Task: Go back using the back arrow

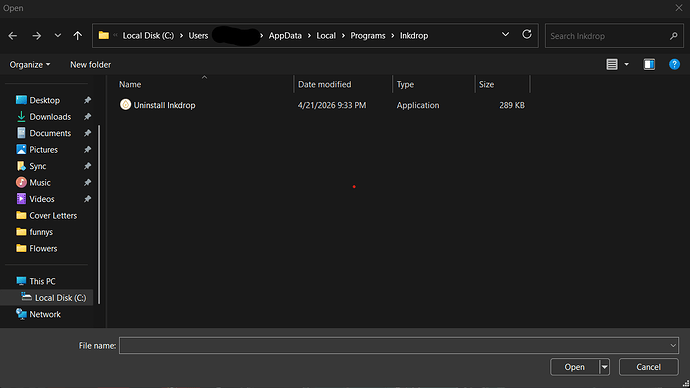Action: pyautogui.click(x=13, y=36)
